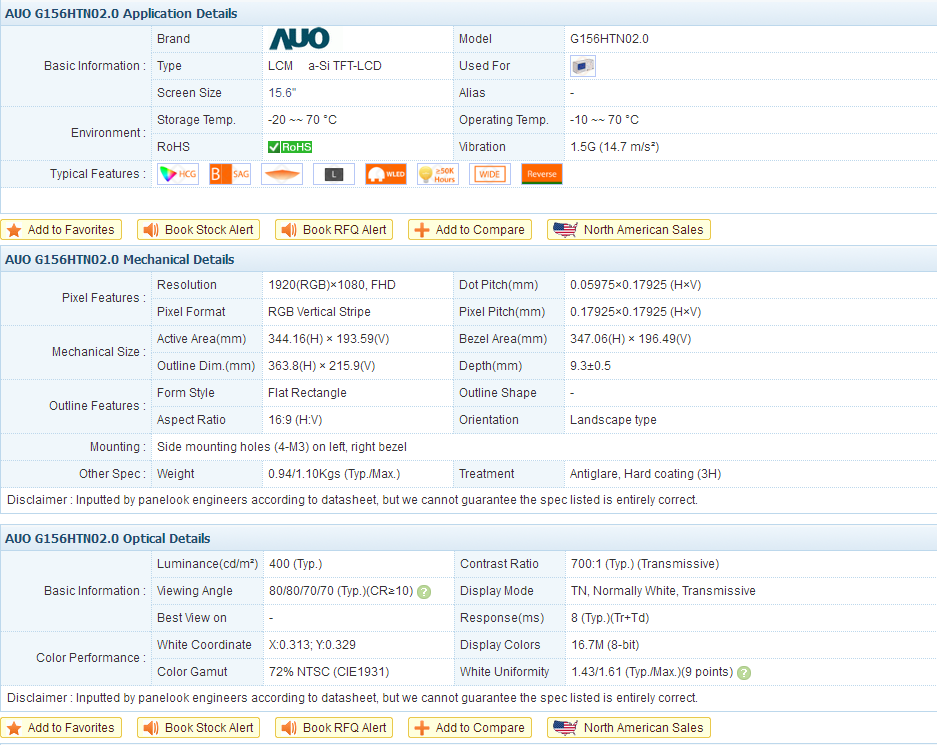Book Stock Alert beneath Optical Details table
The width and height of the screenshot is (937, 745).
point(198,728)
